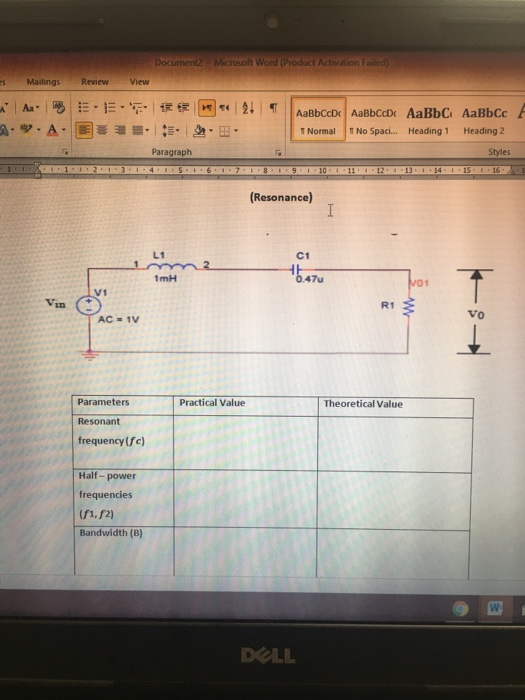Switch to the View ribbon tab
Image resolution: width=525 pixels, height=700 pixels.
click(x=139, y=82)
